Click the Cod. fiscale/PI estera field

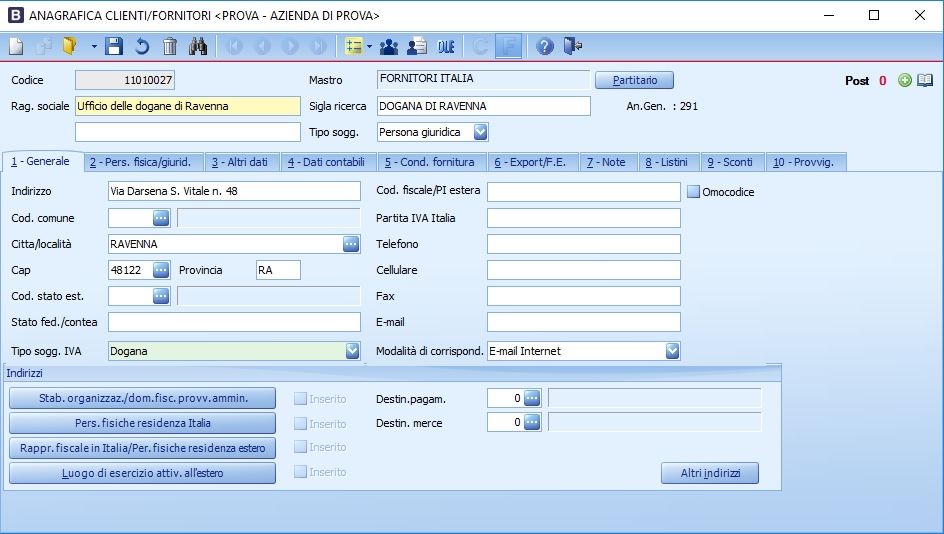coord(584,191)
